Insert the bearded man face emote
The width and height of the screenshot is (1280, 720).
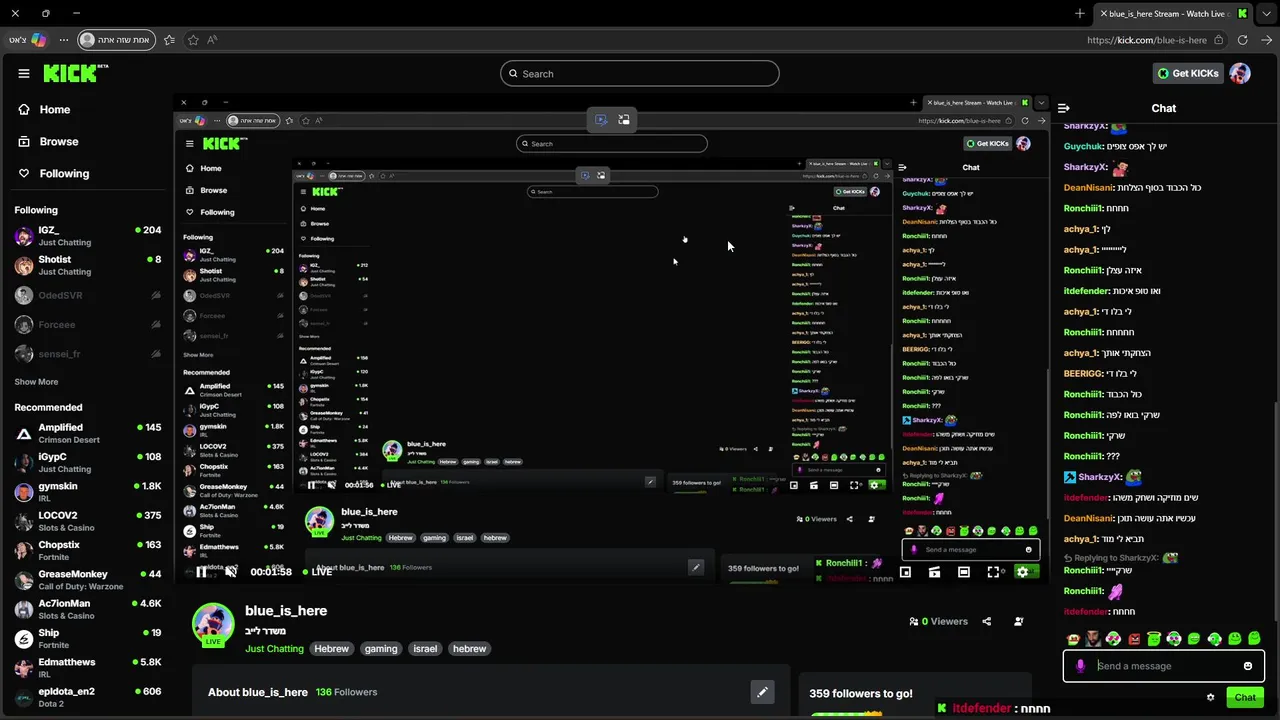coord(1093,638)
